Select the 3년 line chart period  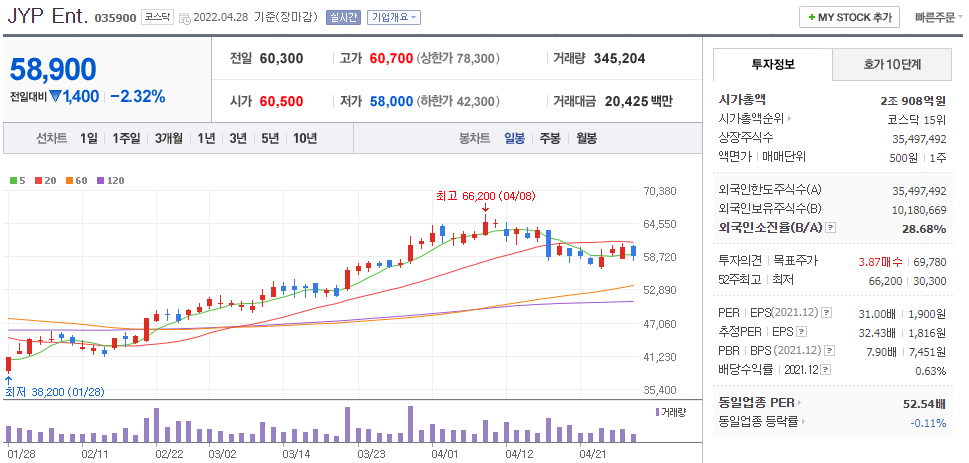(x=238, y=138)
